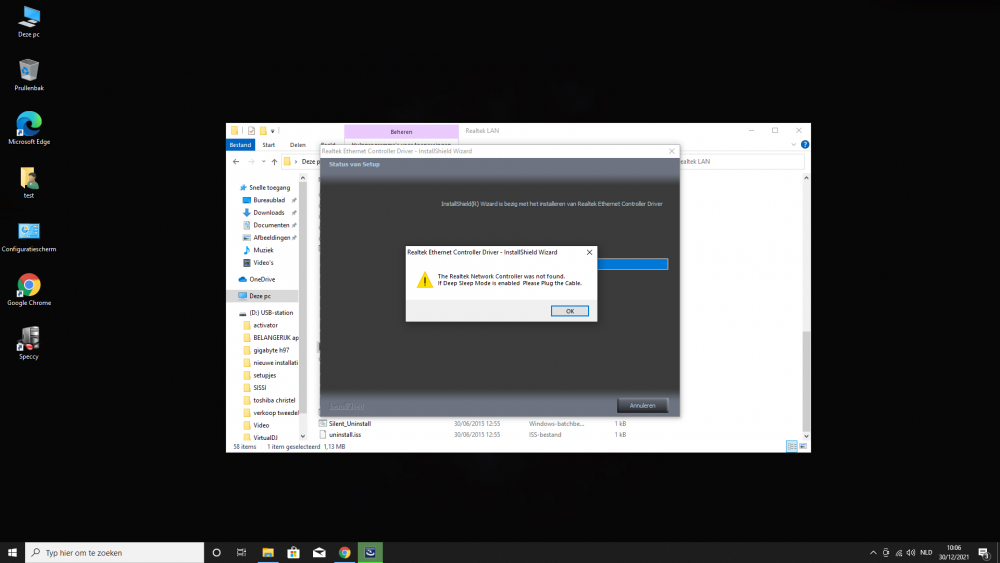Open the gigabyte h97 folder
The height and width of the screenshot is (563, 1000).
(x=271, y=350)
